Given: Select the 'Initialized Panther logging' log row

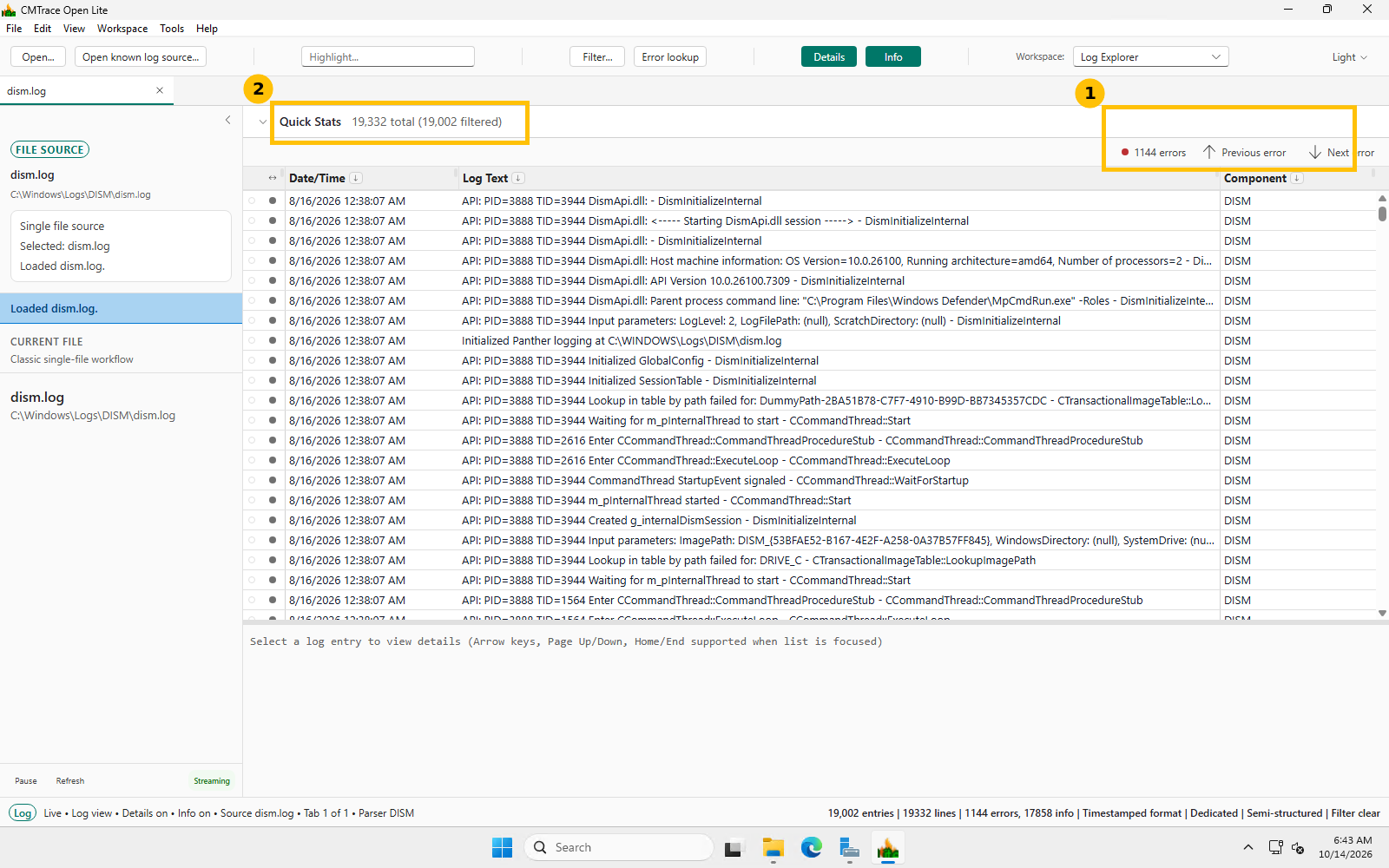Looking at the screenshot, I should (809, 340).
